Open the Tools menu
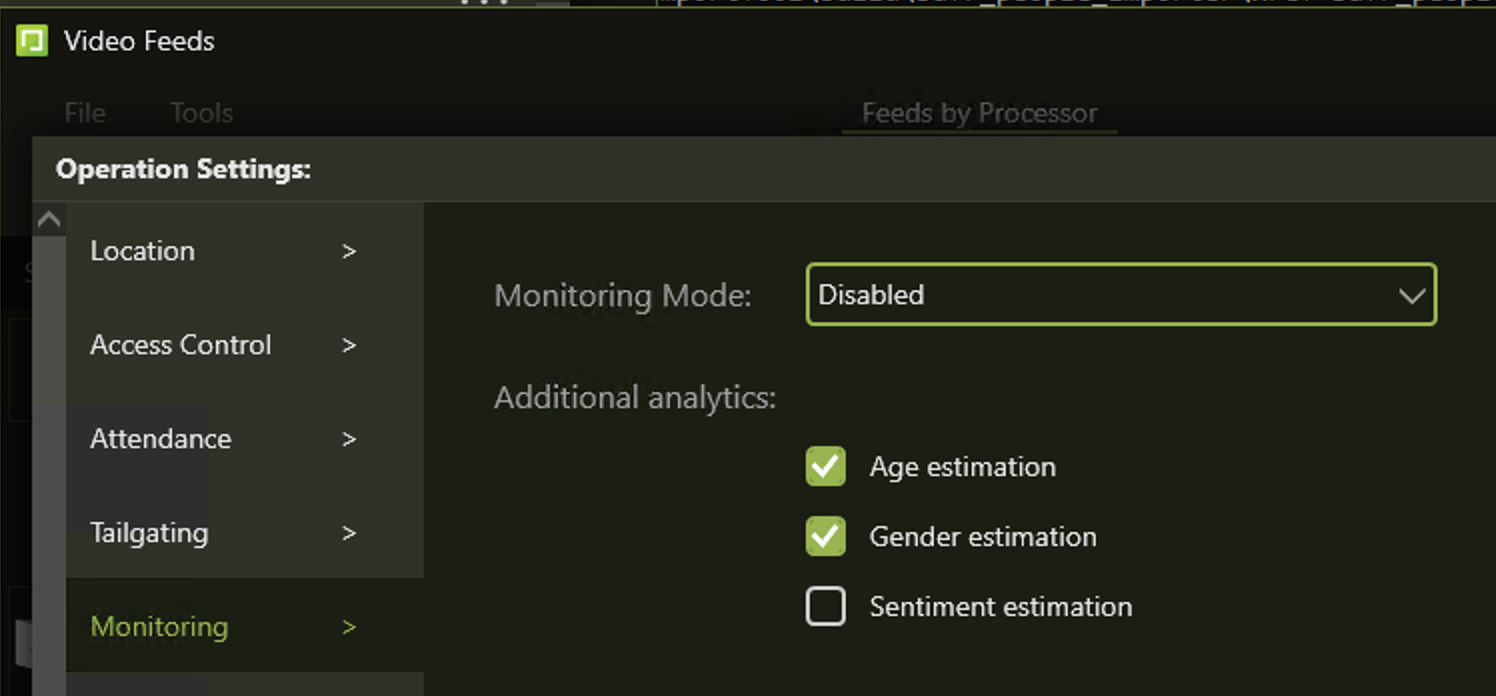This screenshot has height=696, width=1496. (x=201, y=113)
